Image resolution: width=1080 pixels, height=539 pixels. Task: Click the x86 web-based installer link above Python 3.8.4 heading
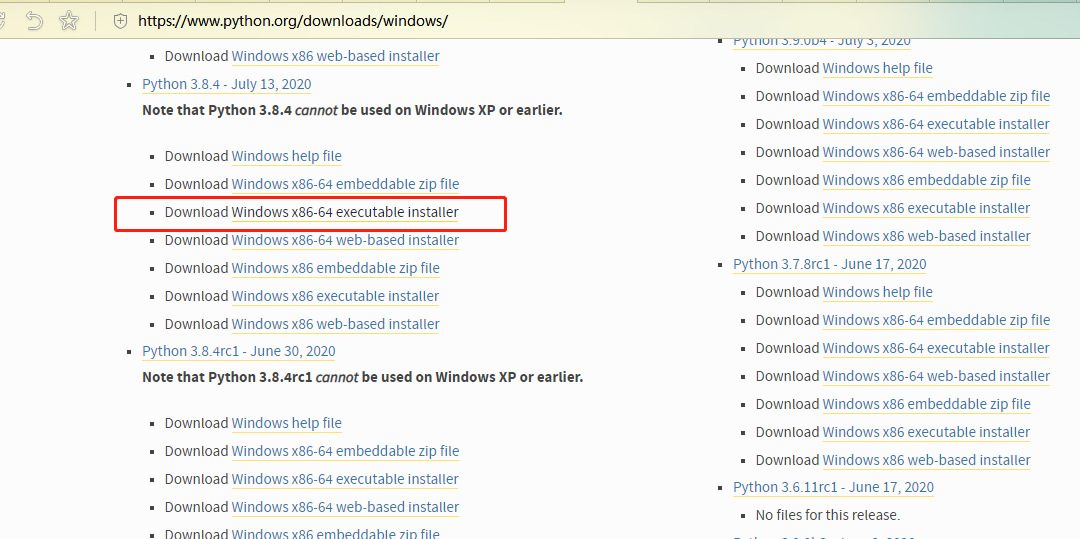coord(335,56)
